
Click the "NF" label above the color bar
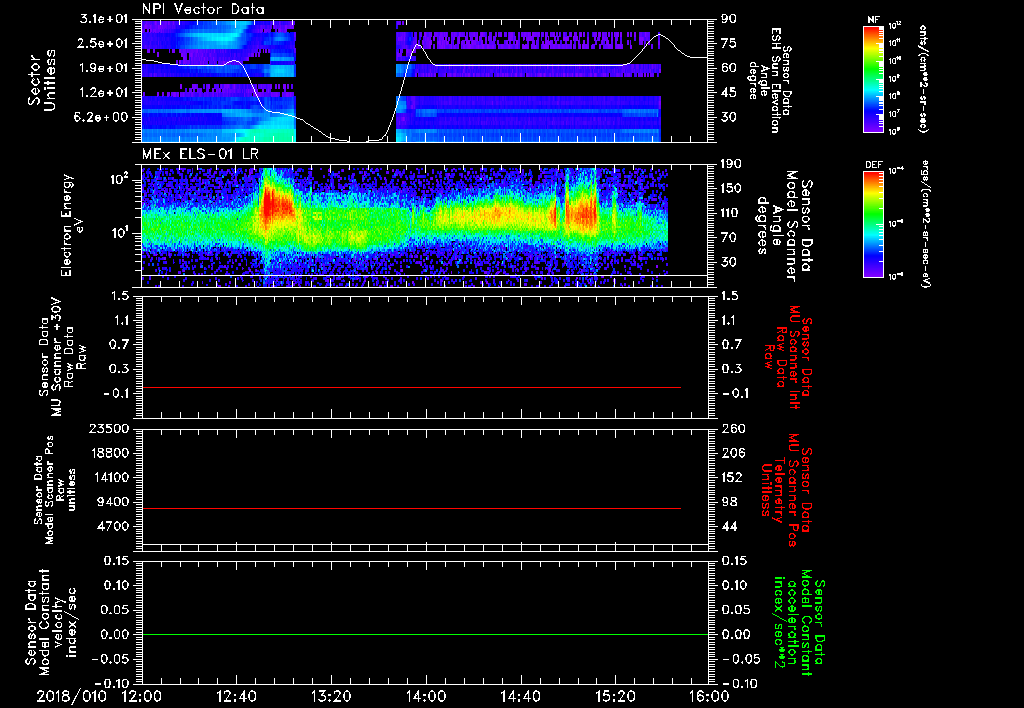(873, 20)
